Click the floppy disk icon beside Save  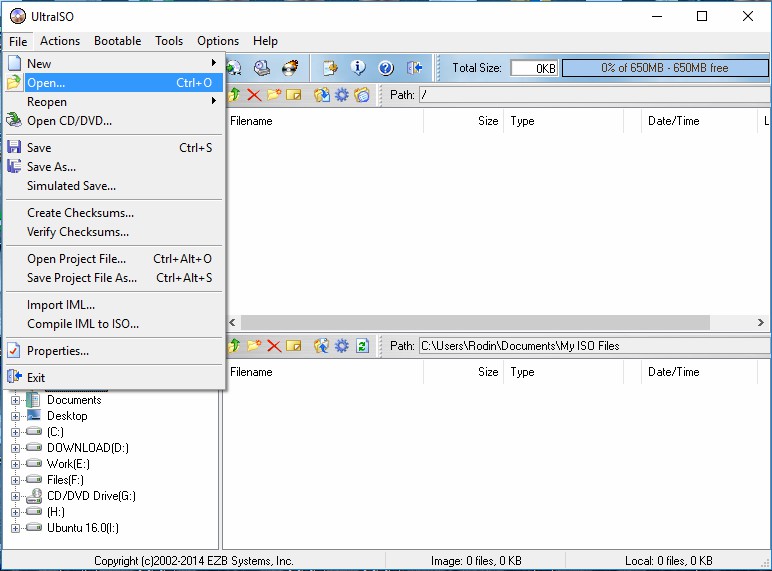[x=14, y=147]
